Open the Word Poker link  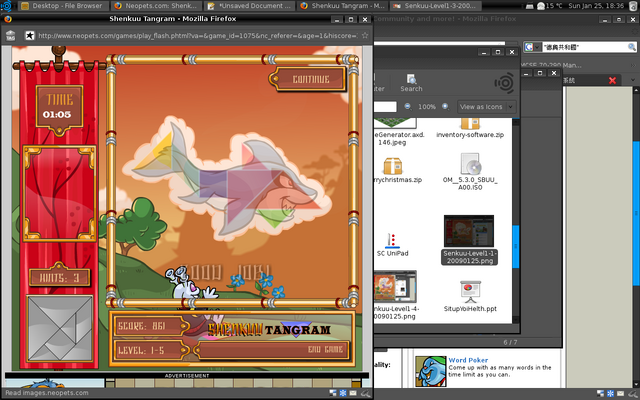tap(468, 360)
